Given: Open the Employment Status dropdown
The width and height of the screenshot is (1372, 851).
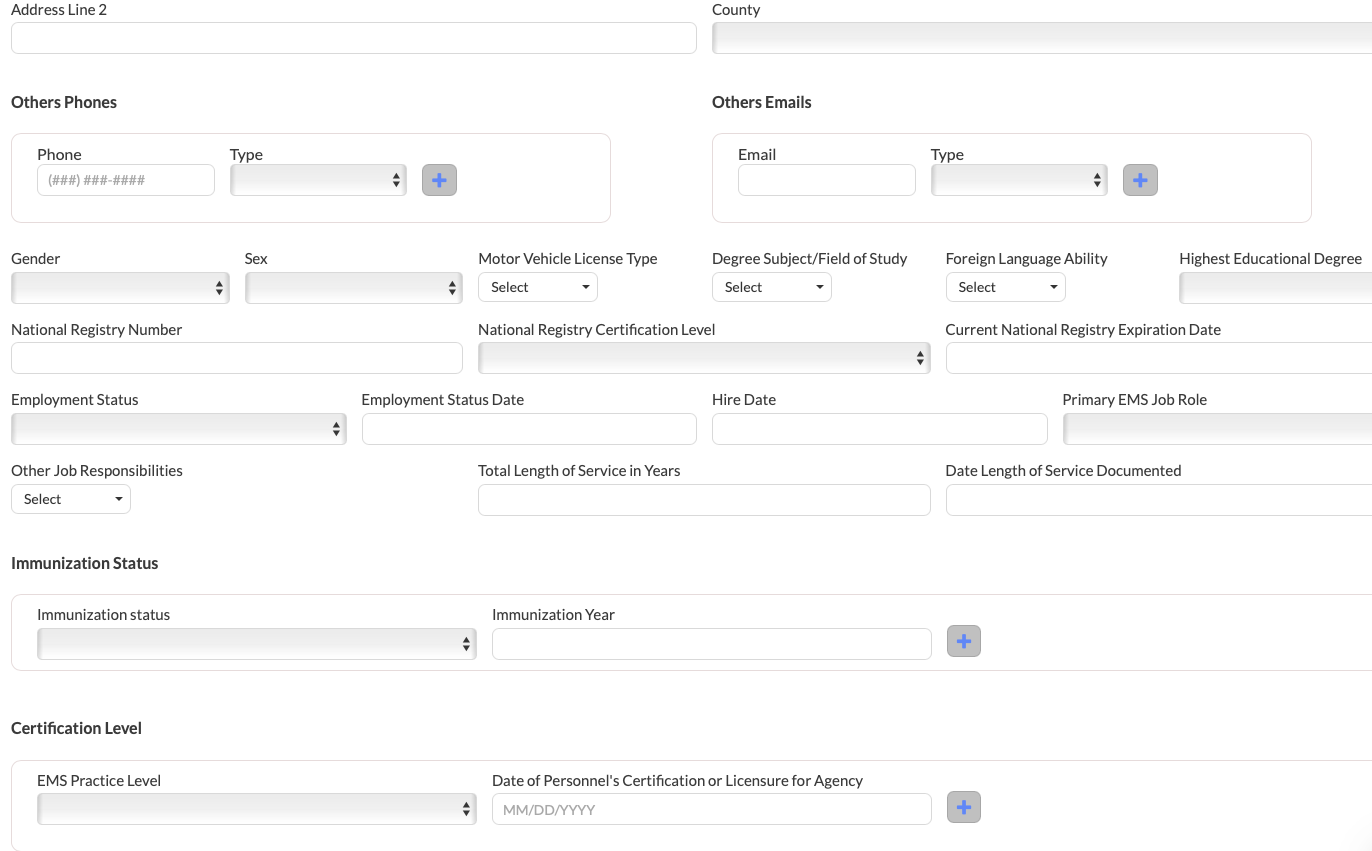Looking at the screenshot, I should coord(178,429).
